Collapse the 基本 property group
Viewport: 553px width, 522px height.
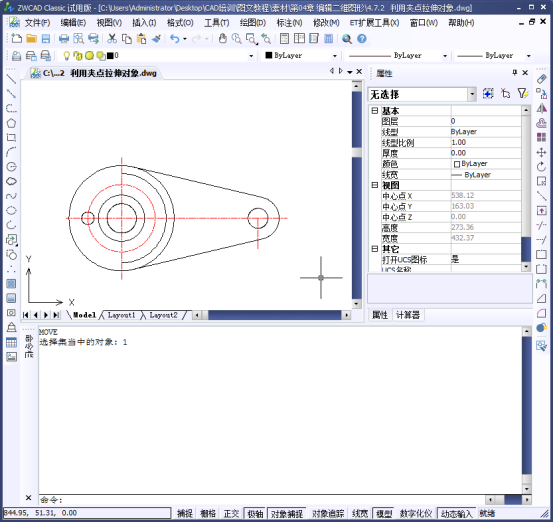(375, 111)
